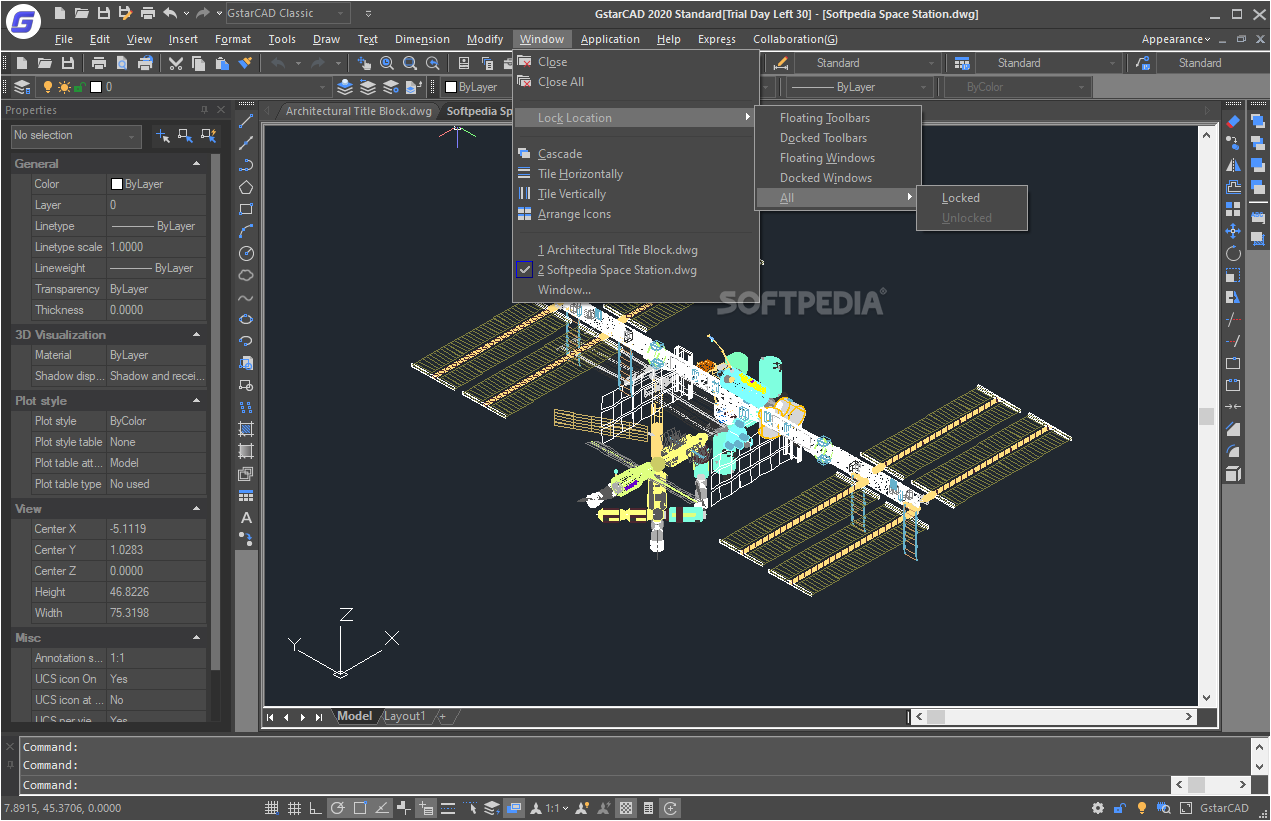Collapse the Misc section
The image size is (1271, 821).
pos(196,636)
